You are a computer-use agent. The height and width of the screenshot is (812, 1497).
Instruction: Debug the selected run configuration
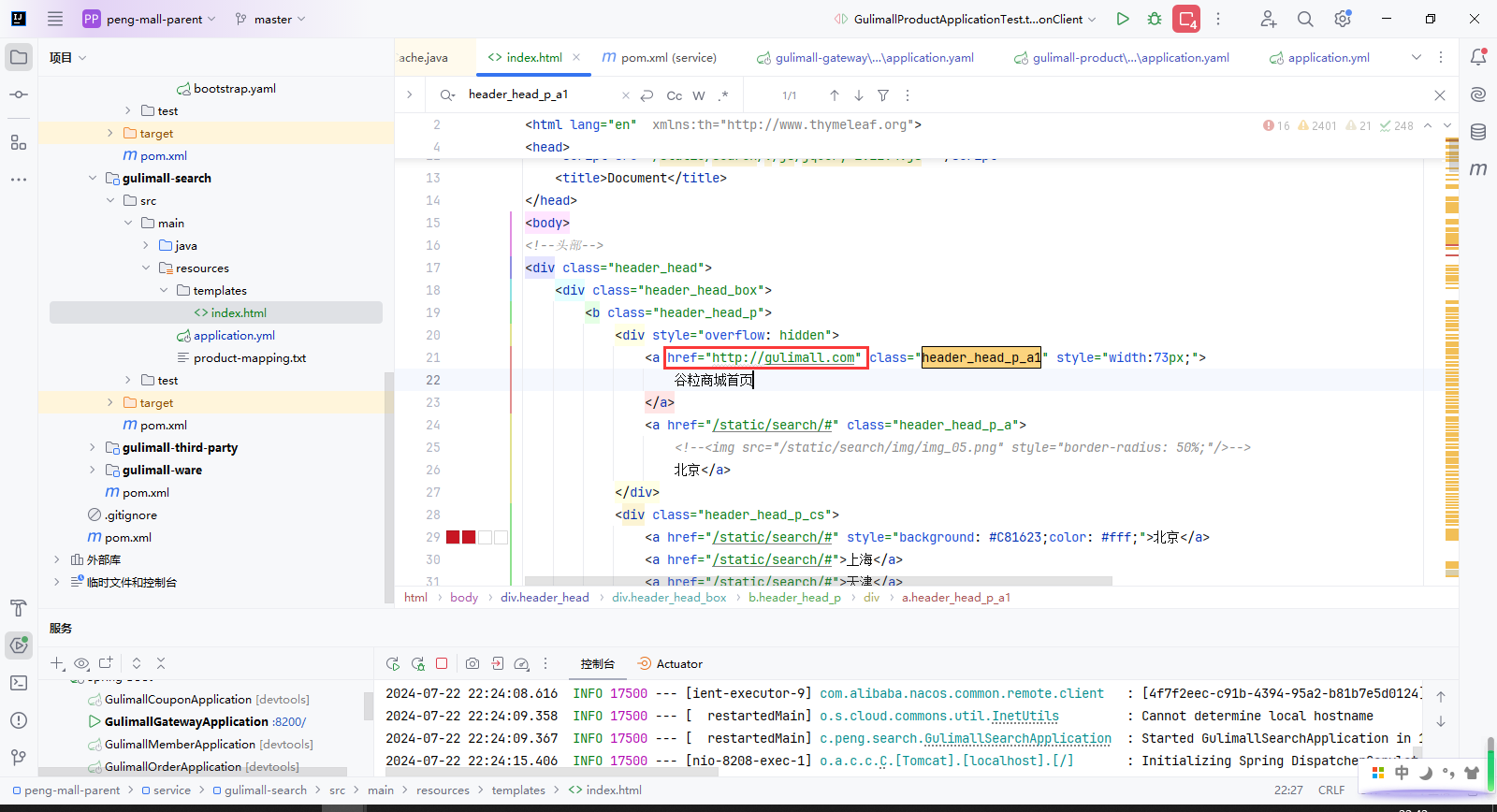pyautogui.click(x=1155, y=19)
